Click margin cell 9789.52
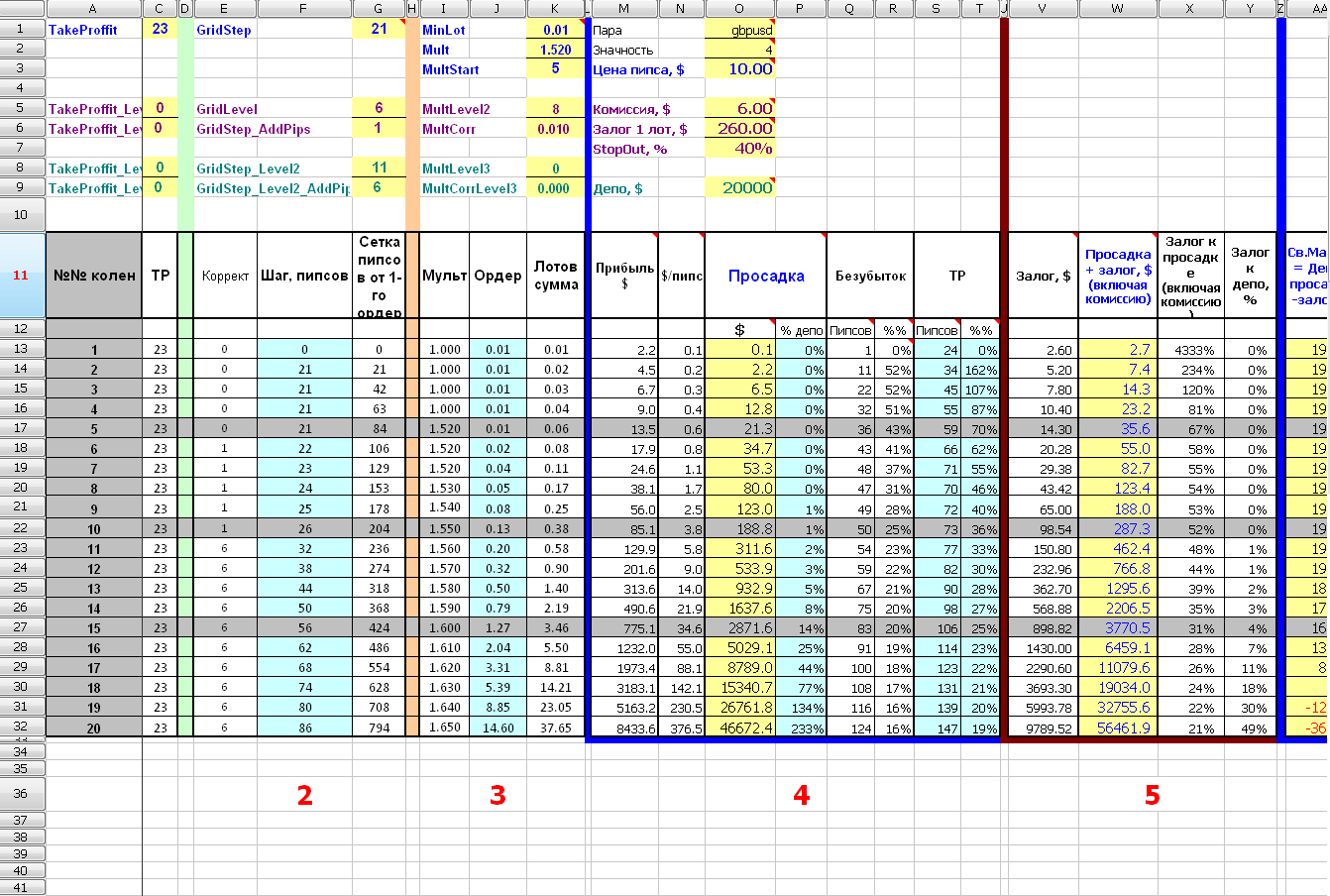The image size is (1330, 896). (1044, 727)
